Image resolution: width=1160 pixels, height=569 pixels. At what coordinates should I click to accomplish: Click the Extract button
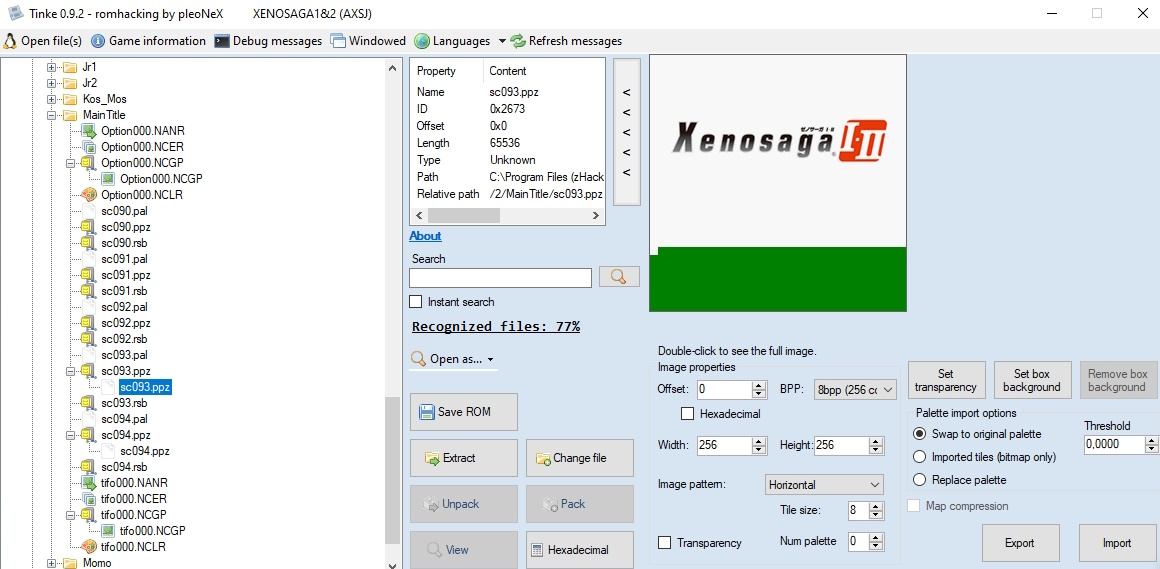click(x=464, y=458)
